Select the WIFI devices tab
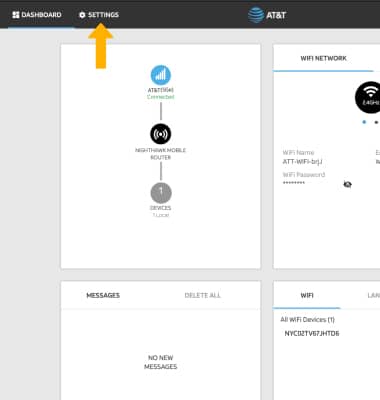The width and height of the screenshot is (380, 400). coord(307,295)
